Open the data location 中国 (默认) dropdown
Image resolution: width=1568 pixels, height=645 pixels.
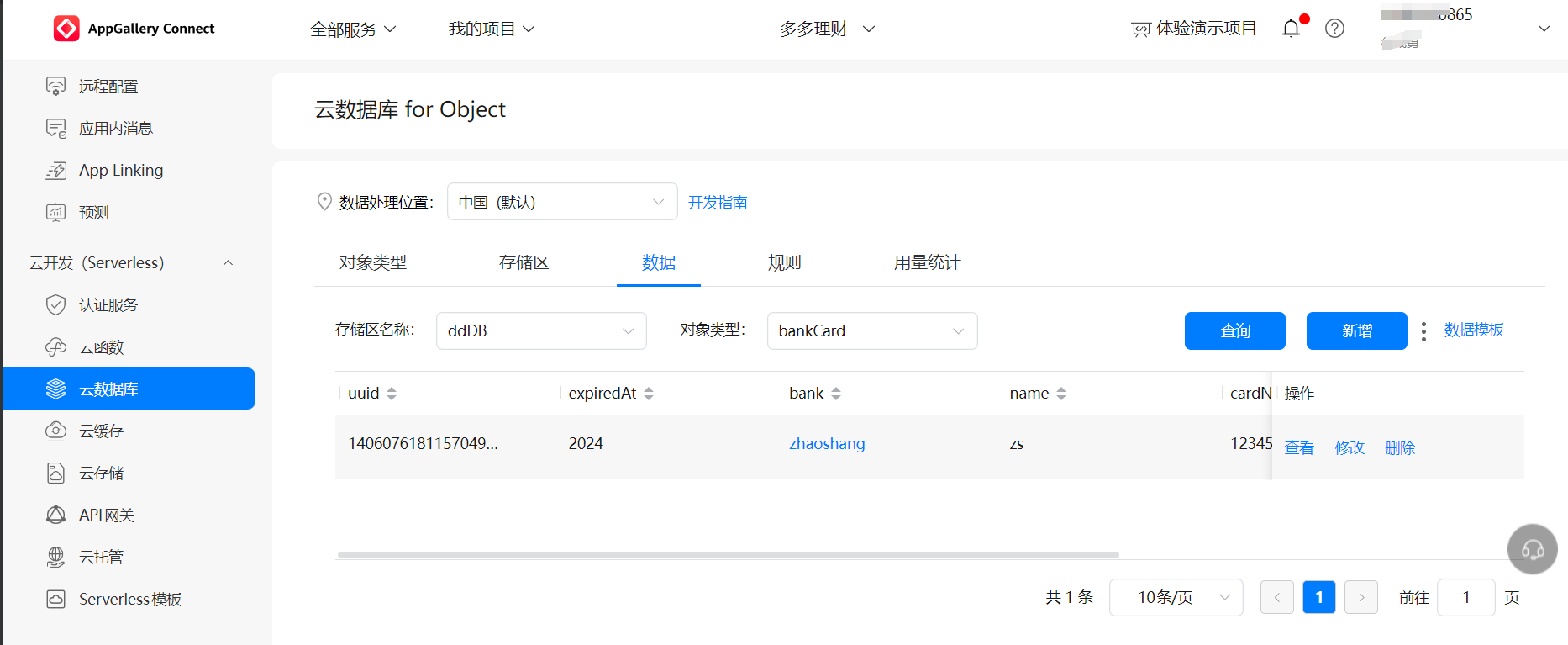pyautogui.click(x=562, y=202)
